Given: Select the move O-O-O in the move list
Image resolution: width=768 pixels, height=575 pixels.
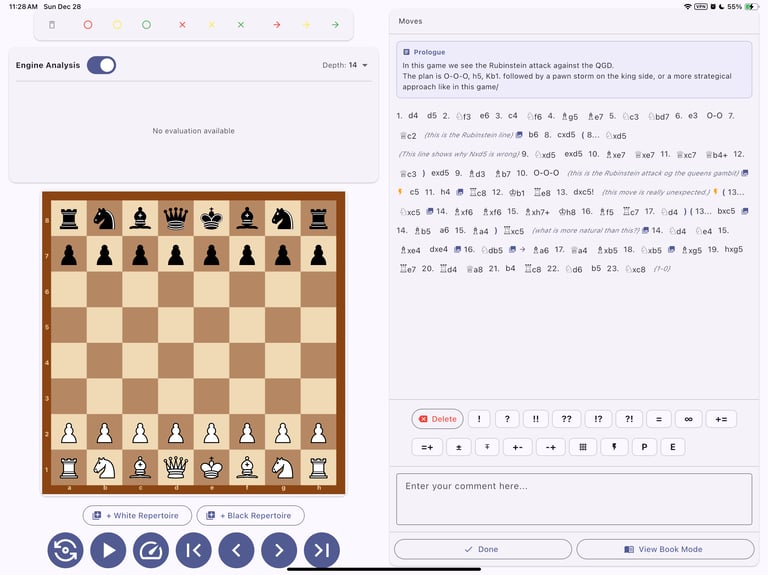Looking at the screenshot, I should pyautogui.click(x=546, y=173).
